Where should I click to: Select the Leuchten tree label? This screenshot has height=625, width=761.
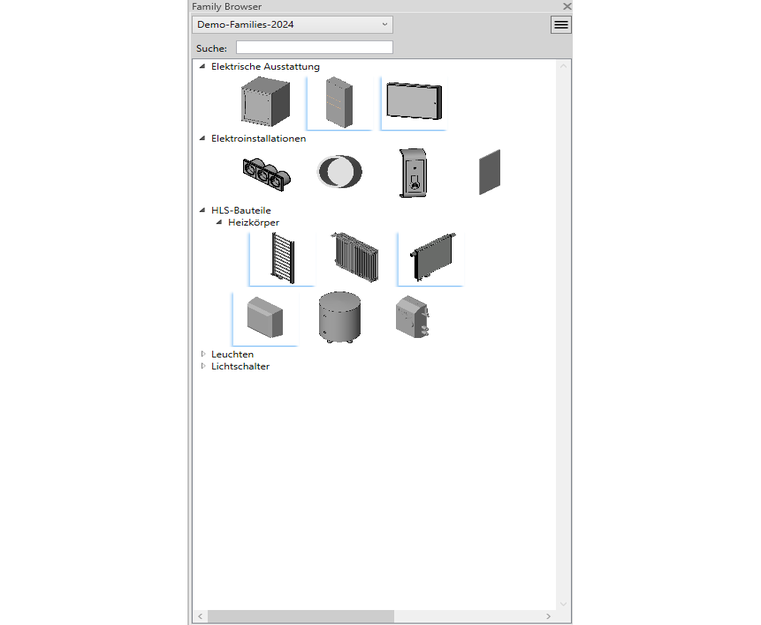[x=232, y=354]
